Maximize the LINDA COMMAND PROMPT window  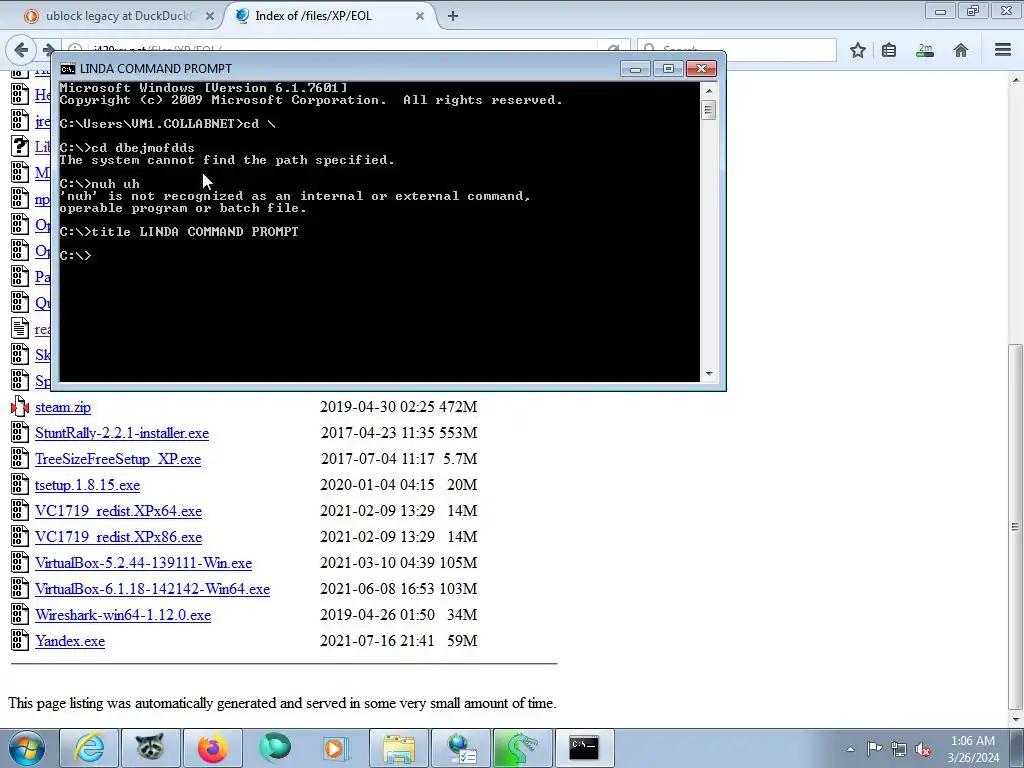[667, 69]
